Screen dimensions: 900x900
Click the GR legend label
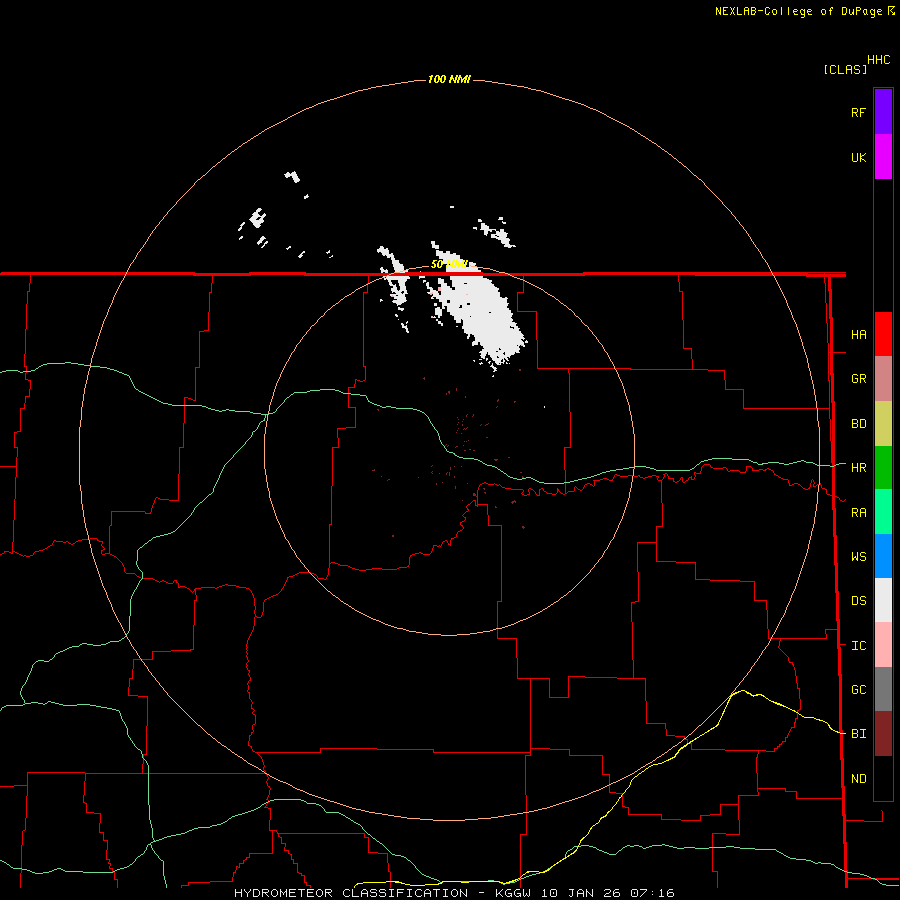(858, 379)
